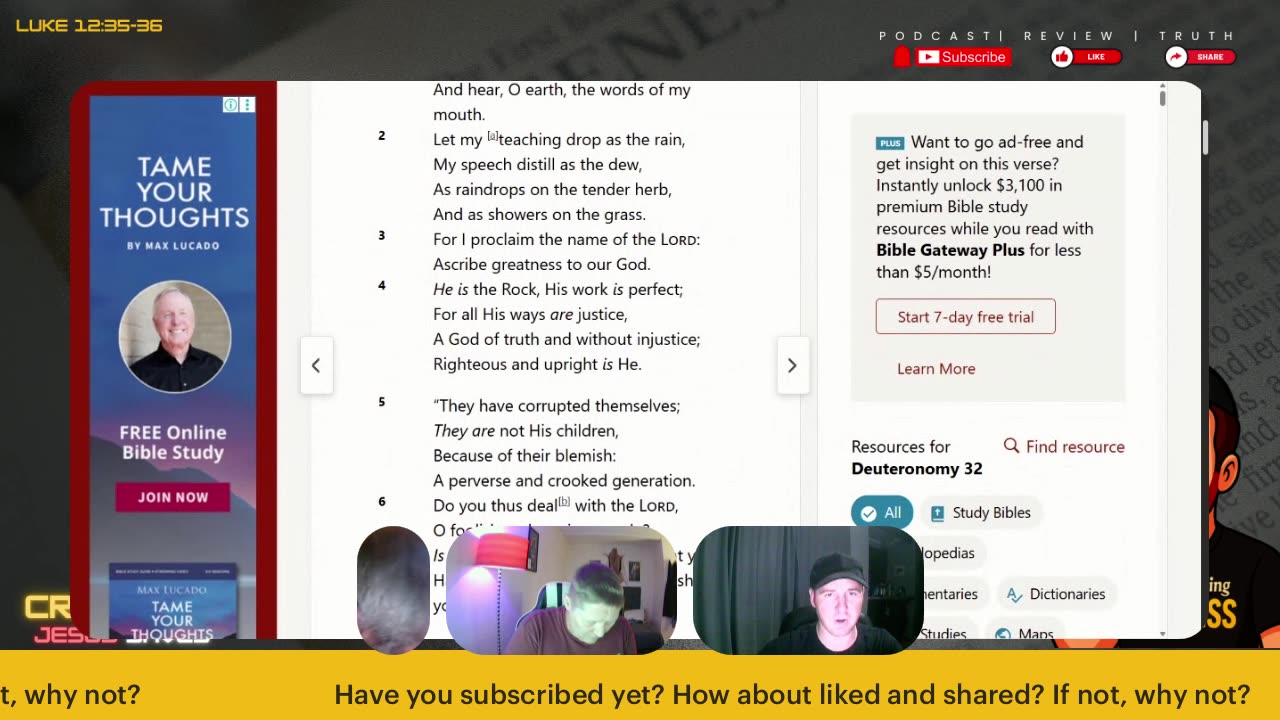Viewport: 1280px width, 720px height.
Task: Click the middle webcam feed
Action: coord(561,590)
